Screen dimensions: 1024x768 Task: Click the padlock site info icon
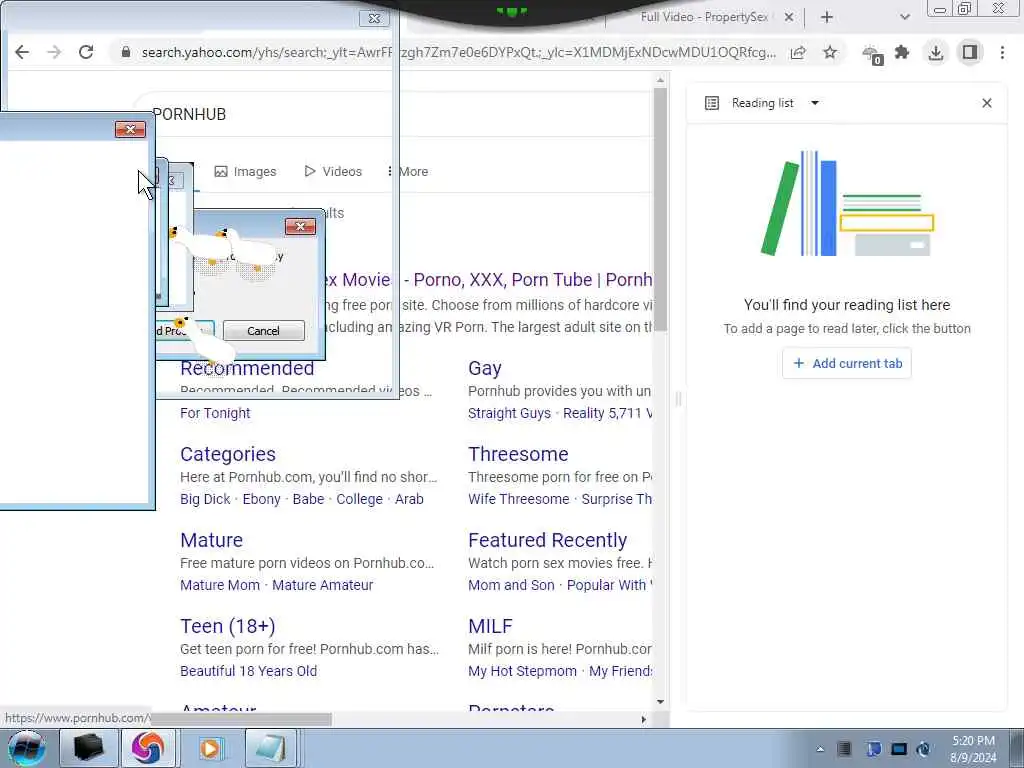pyautogui.click(x=126, y=52)
